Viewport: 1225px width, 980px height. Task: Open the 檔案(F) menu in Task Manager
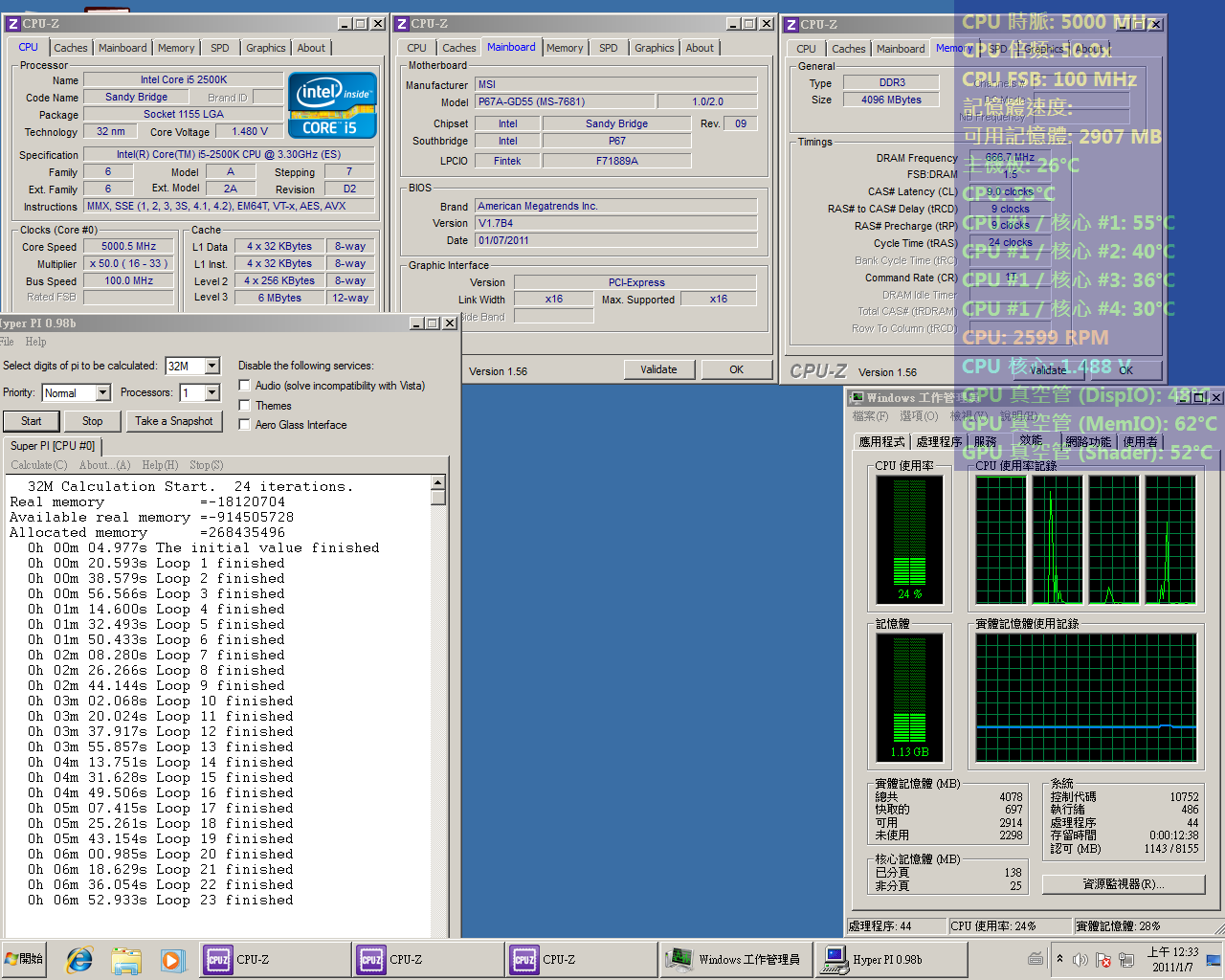click(x=870, y=416)
